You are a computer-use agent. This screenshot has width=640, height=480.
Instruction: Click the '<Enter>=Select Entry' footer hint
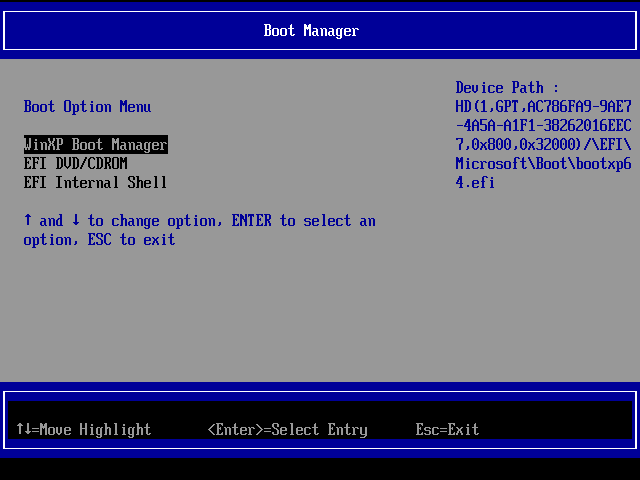tap(288, 429)
